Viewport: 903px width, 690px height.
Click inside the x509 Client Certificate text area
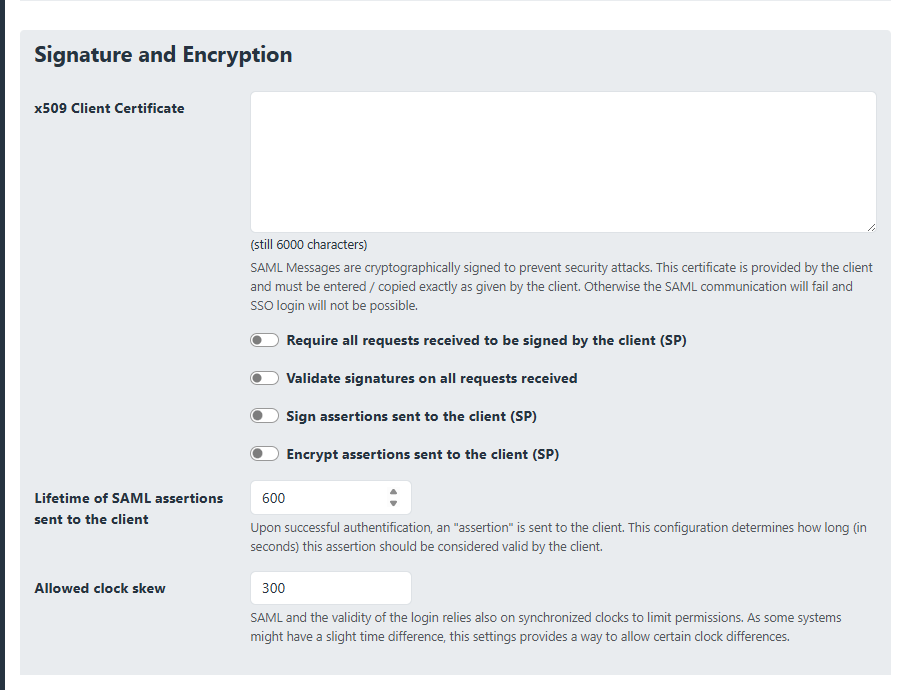coord(563,162)
